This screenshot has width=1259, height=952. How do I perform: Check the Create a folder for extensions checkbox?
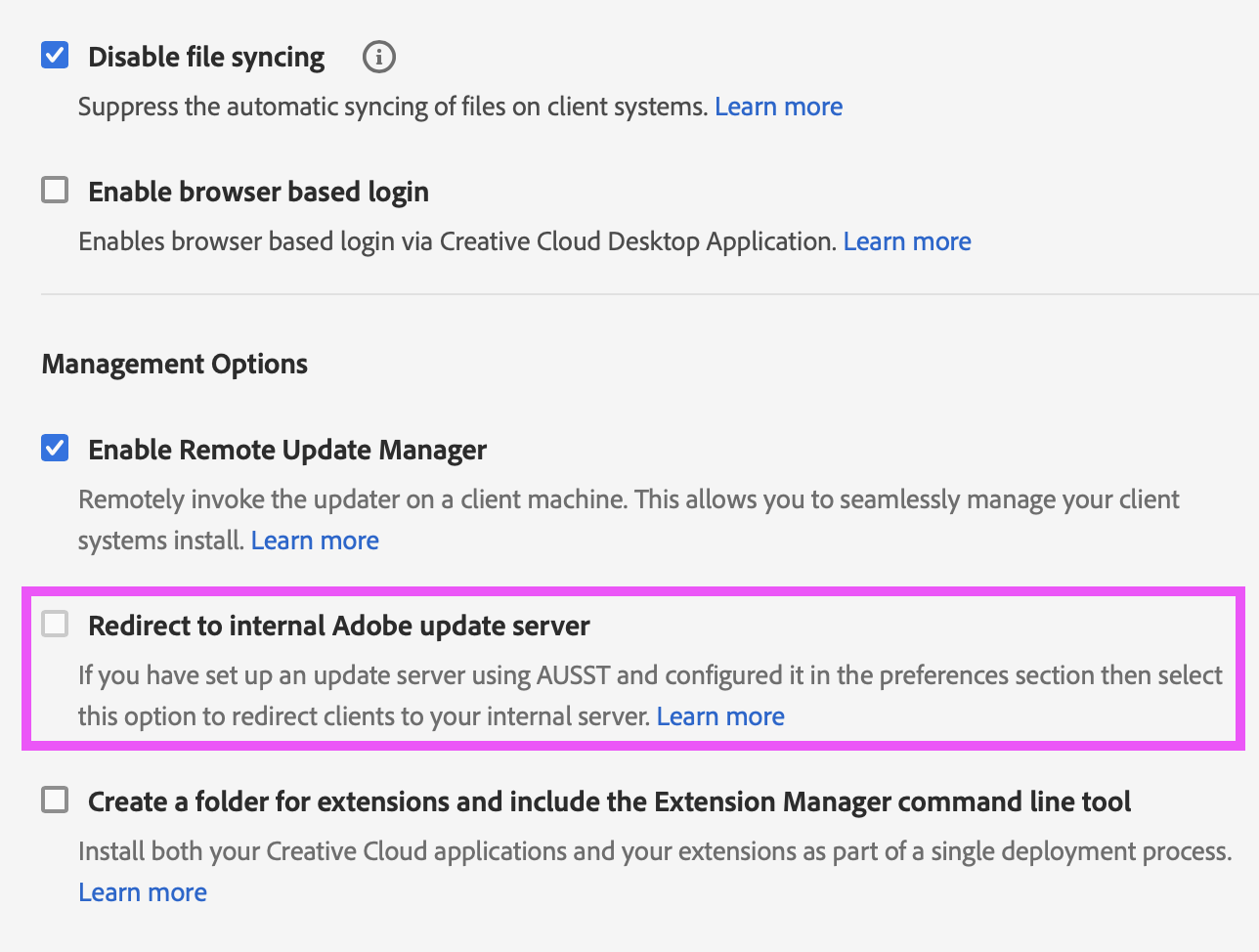(x=55, y=800)
